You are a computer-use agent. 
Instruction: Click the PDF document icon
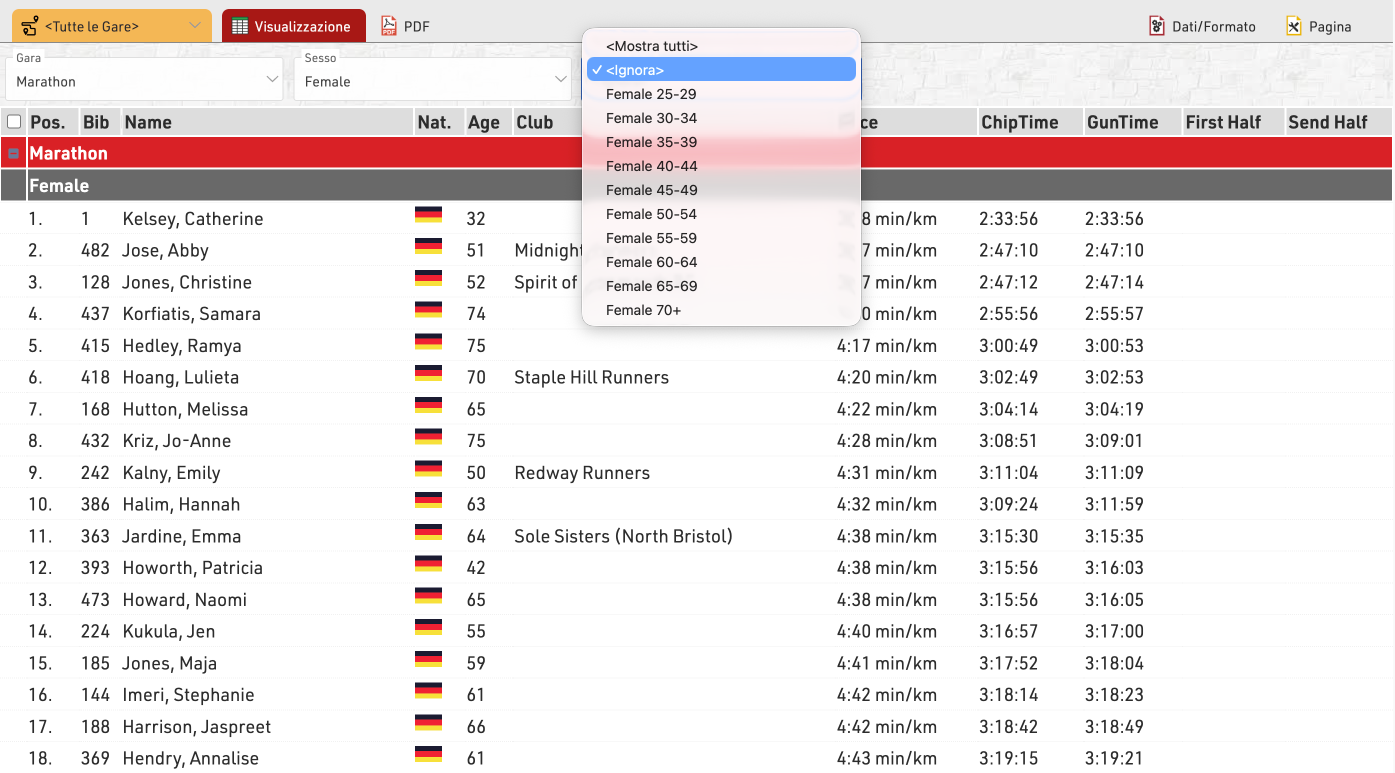pos(389,26)
